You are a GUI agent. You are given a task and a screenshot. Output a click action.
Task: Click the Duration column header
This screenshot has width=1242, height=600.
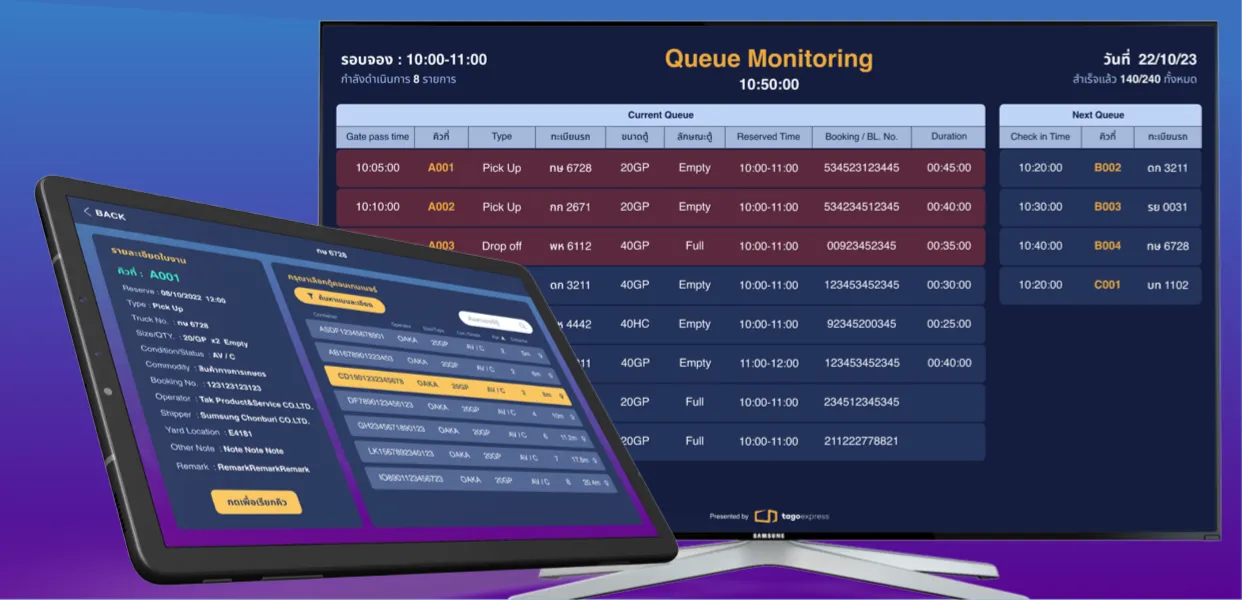[x=948, y=137]
